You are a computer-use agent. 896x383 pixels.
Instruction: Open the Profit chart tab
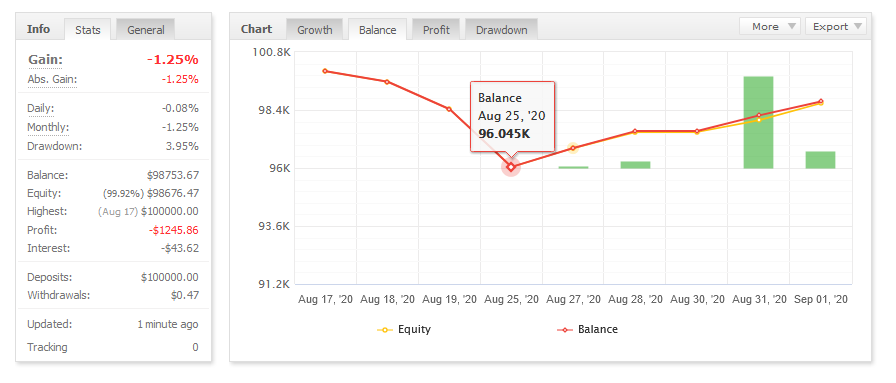pyautogui.click(x=436, y=30)
